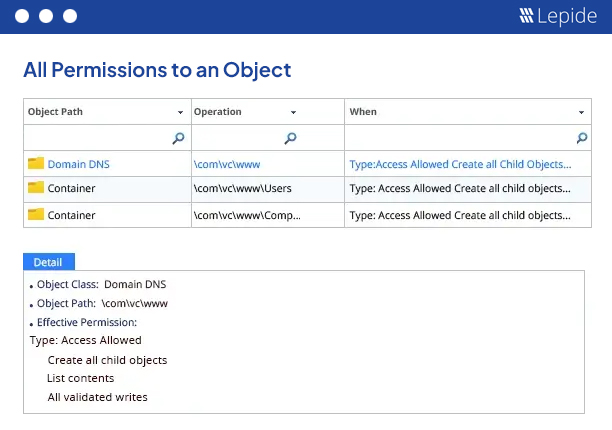Click the Domain DNS folder icon
Screen dimensions: 612x430
tap(36, 163)
